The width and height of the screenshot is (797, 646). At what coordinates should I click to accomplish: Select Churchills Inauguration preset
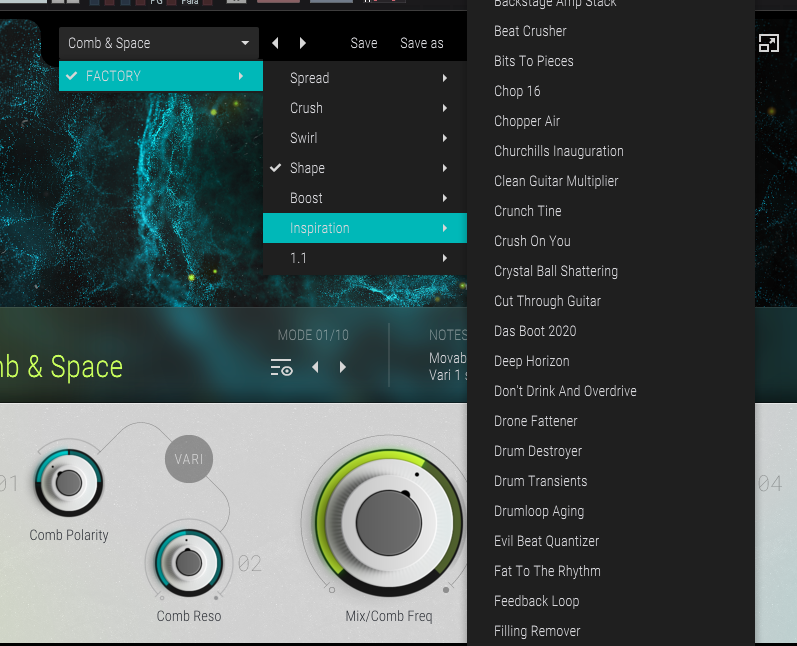[x=611, y=151]
